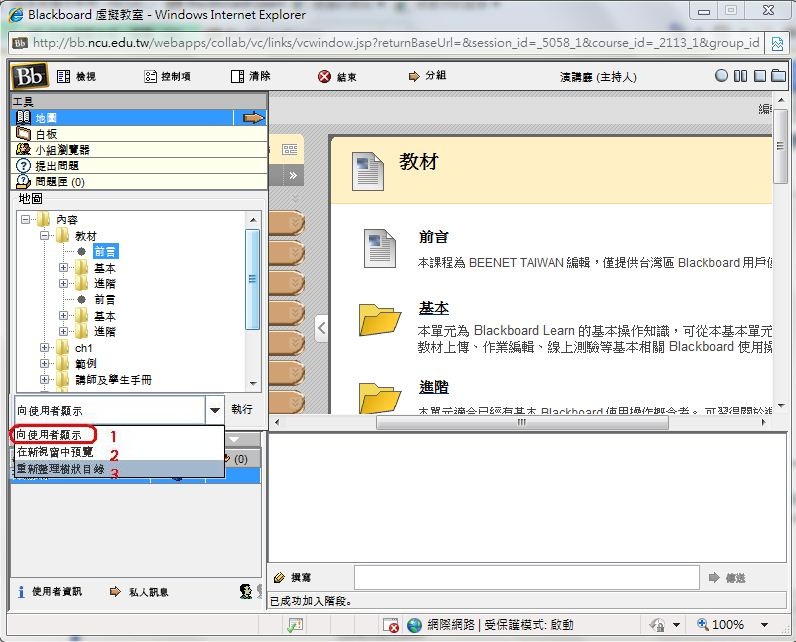Expand the ch1 folder in the map tree
The height and width of the screenshot is (642, 796).
pos(45,348)
